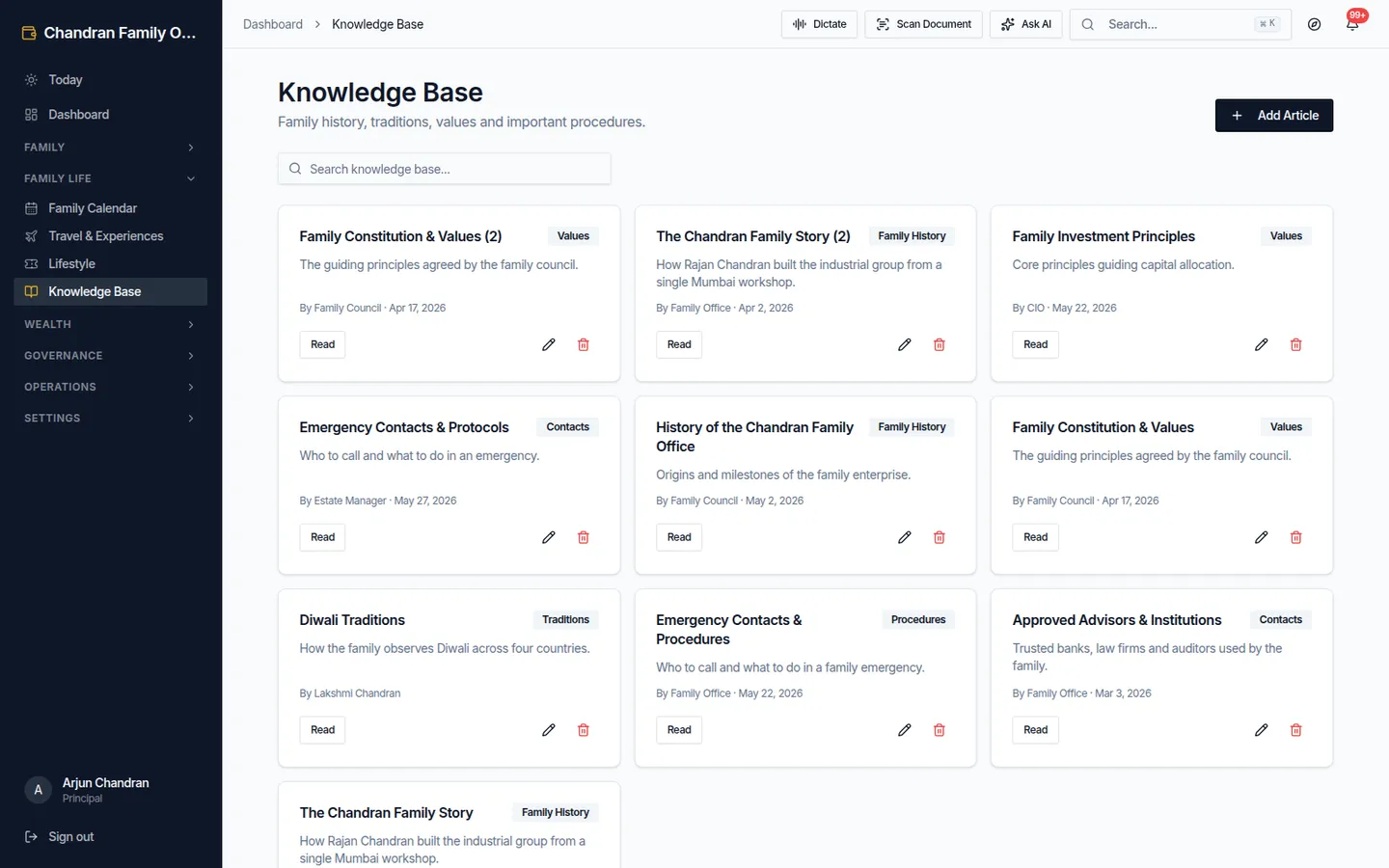Screen dimensions: 1389x868
Task: Delete the Emergency Contacts & Procedures article
Action: tap(940, 730)
